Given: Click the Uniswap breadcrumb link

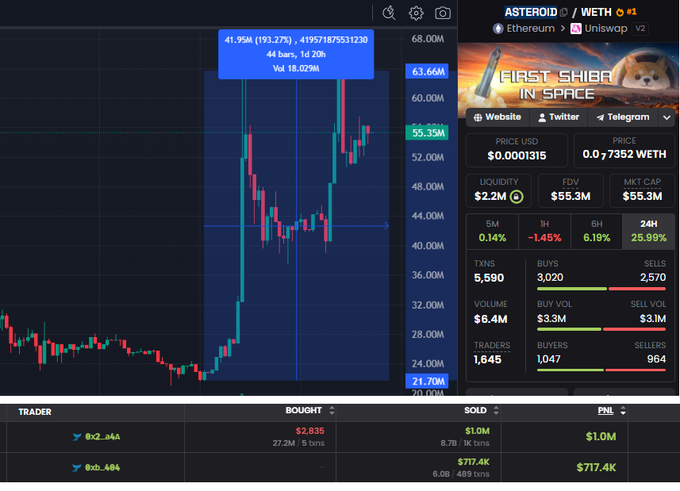Looking at the screenshot, I should pos(605,29).
